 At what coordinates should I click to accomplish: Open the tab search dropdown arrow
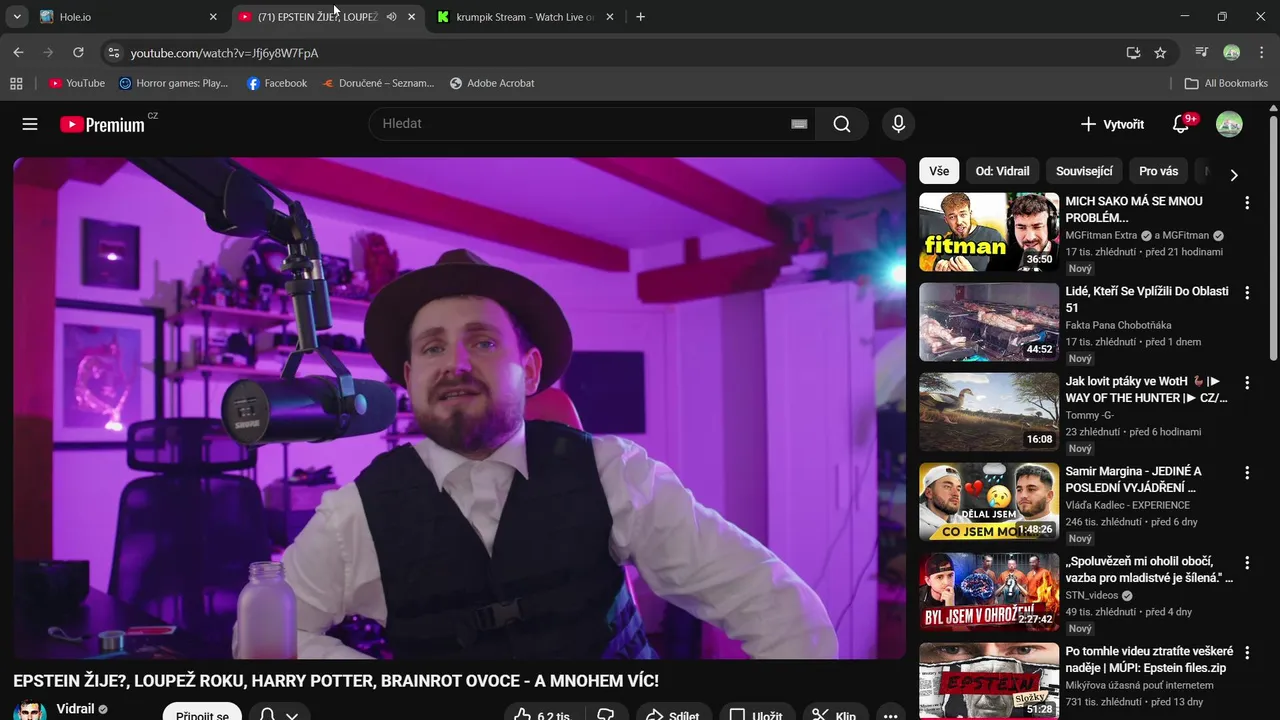17,17
